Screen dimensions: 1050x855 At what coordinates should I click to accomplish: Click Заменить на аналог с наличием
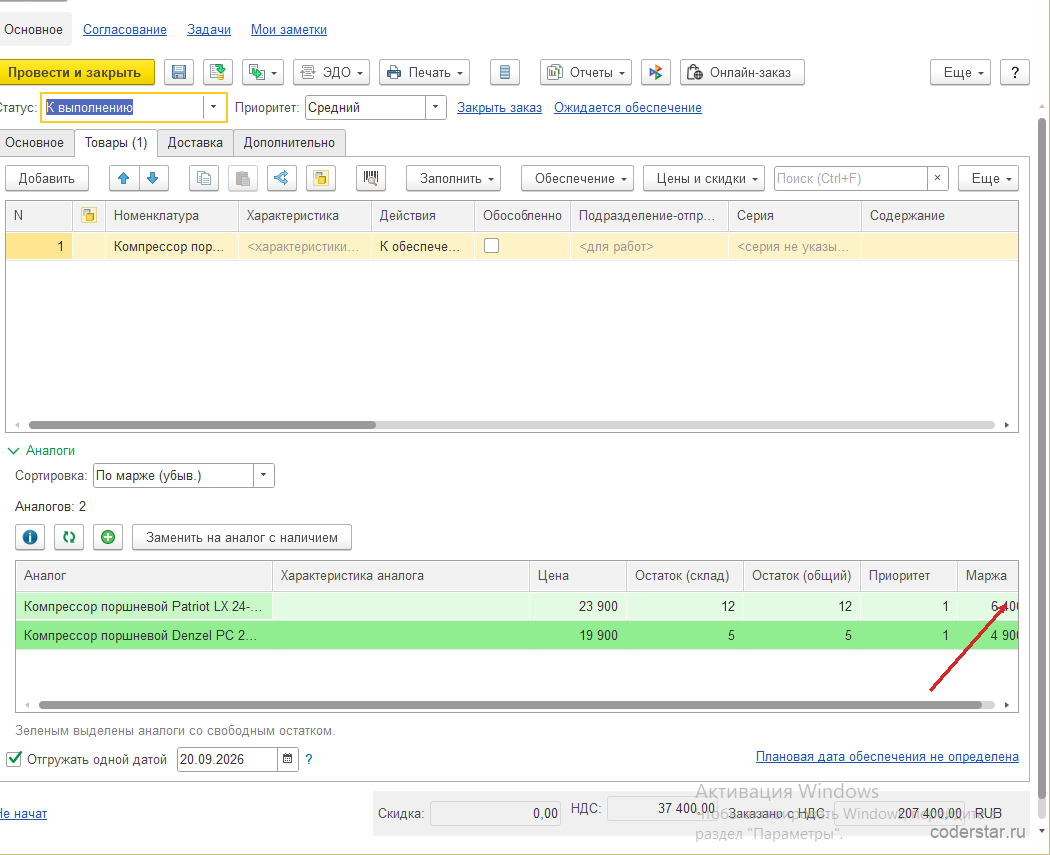click(242, 537)
